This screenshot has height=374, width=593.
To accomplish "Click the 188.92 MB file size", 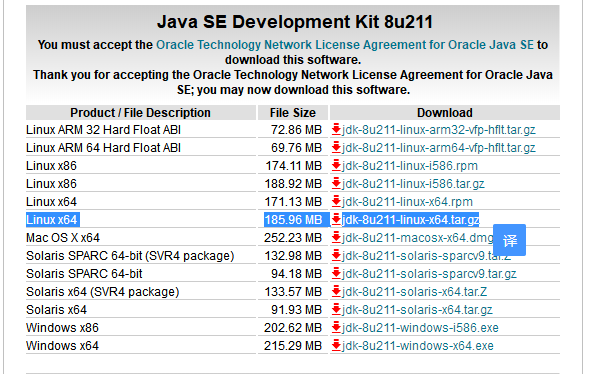I will tap(293, 184).
